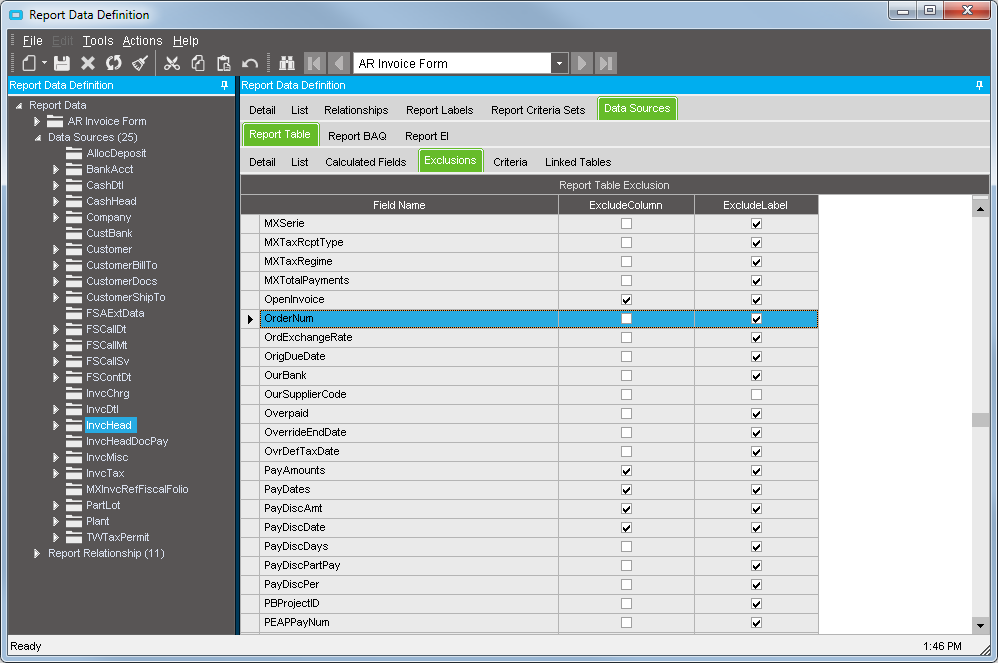Switch to the Report Labels tab
Screen dimensions: 998x663
[x=440, y=110]
